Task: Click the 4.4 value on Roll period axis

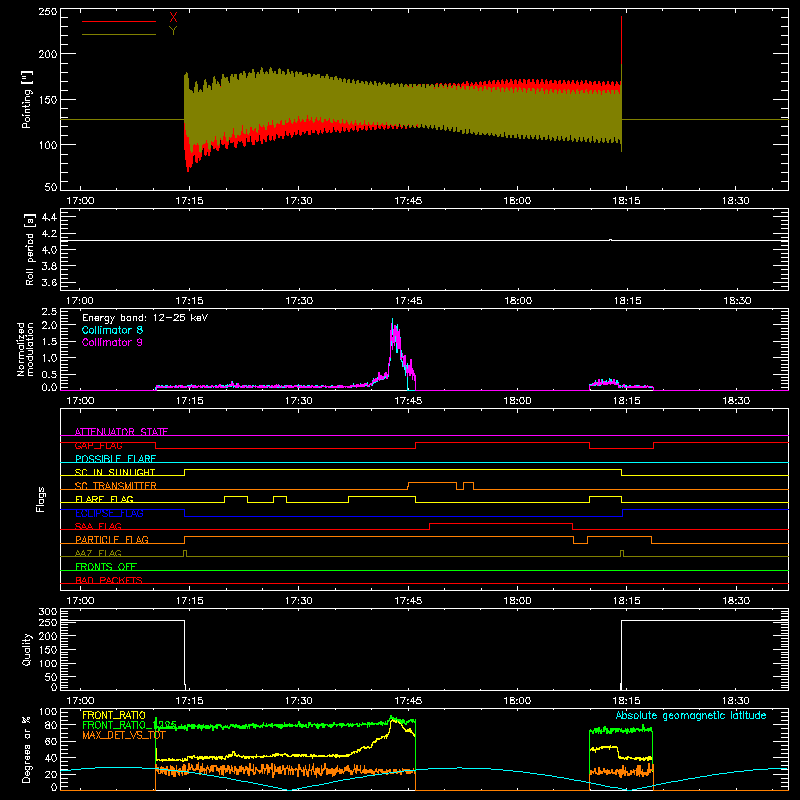Action: tap(49, 217)
